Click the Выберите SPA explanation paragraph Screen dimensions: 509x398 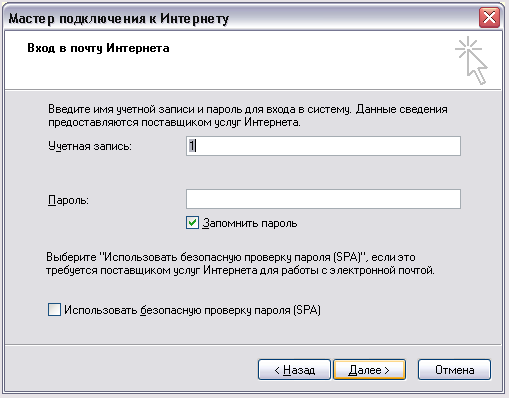(x=240, y=263)
